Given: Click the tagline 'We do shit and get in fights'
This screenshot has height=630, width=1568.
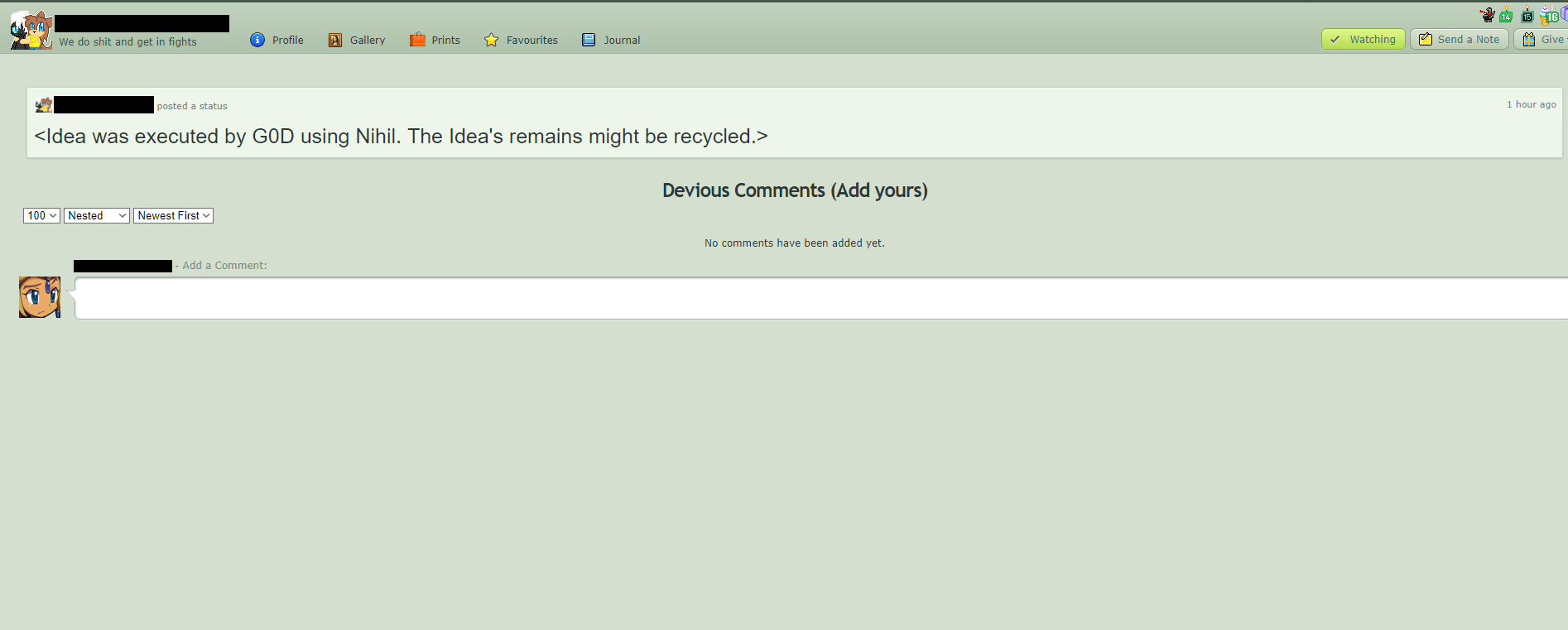Looking at the screenshot, I should pos(127,42).
